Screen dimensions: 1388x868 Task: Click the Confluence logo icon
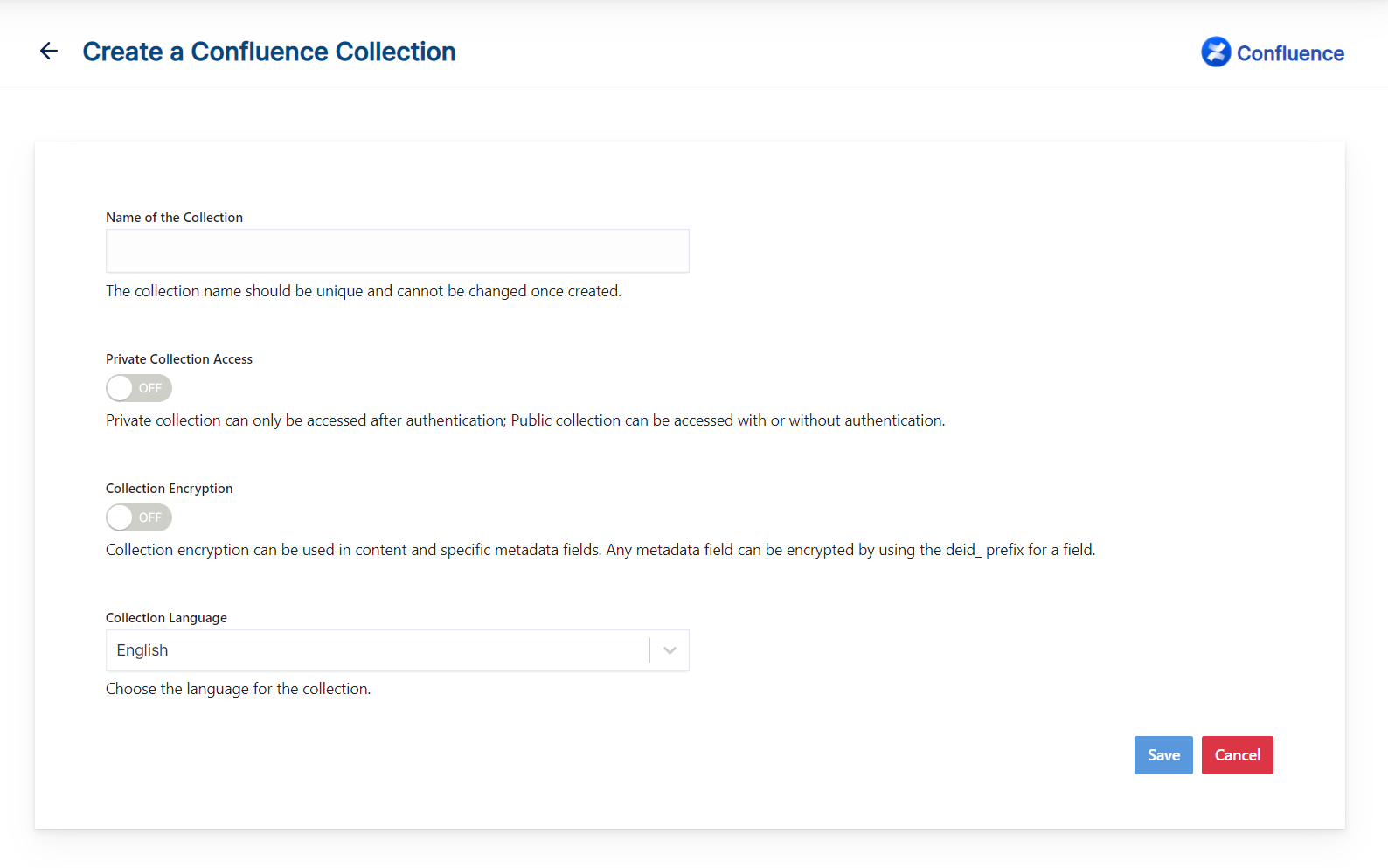tap(1216, 52)
